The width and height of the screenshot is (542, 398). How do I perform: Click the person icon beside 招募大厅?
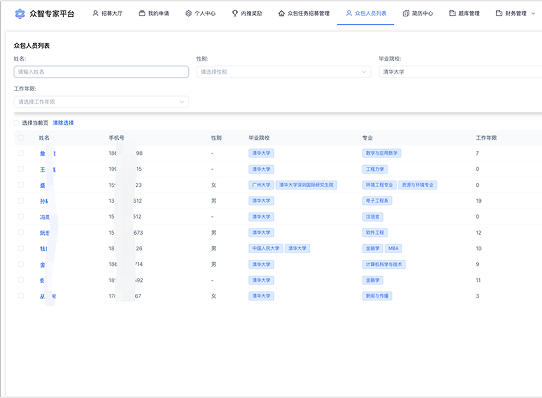coord(95,13)
